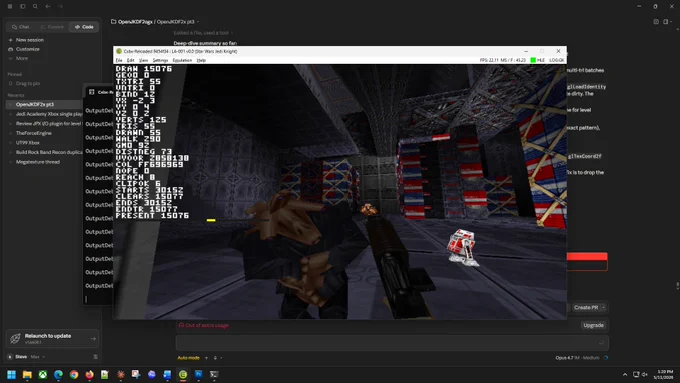Click Create PR button

pos(585,308)
